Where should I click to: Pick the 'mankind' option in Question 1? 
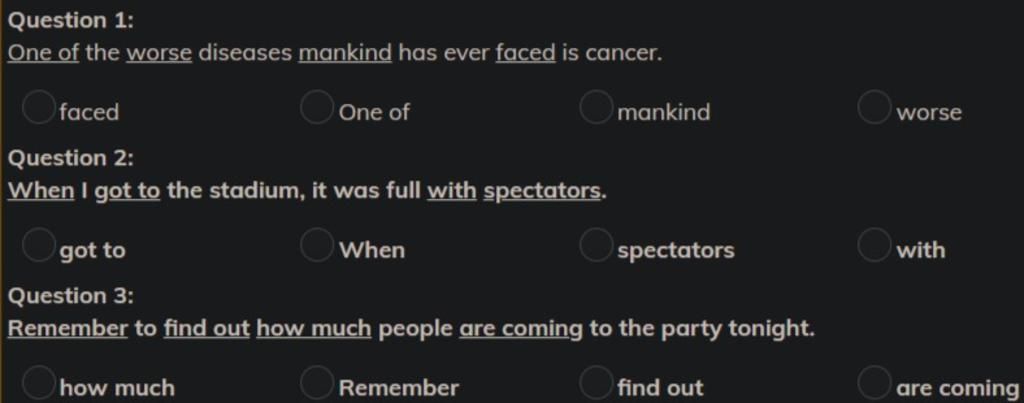pyautogui.click(x=596, y=107)
